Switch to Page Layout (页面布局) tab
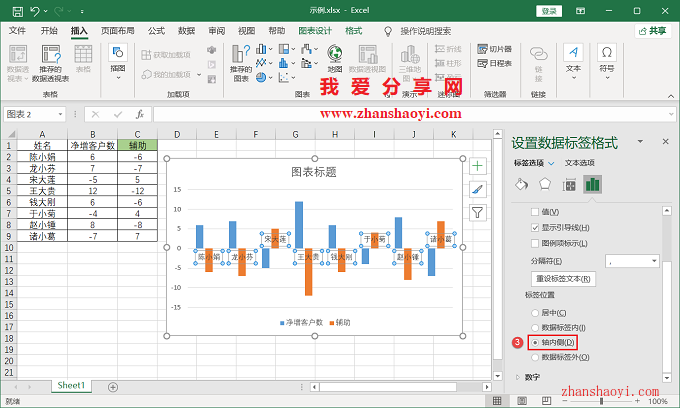Viewport: 680px width, 408px height. (x=118, y=31)
